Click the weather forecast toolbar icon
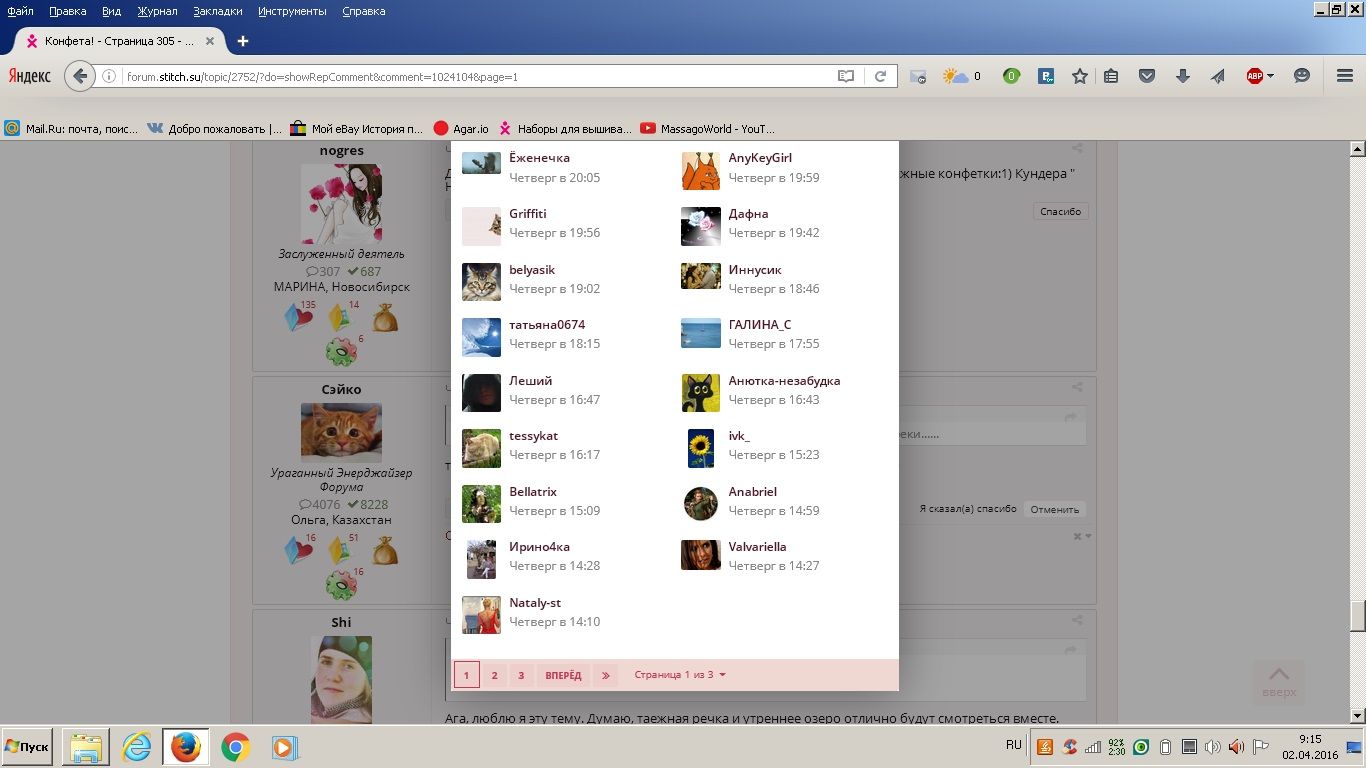This screenshot has height=768, width=1366. click(x=956, y=76)
